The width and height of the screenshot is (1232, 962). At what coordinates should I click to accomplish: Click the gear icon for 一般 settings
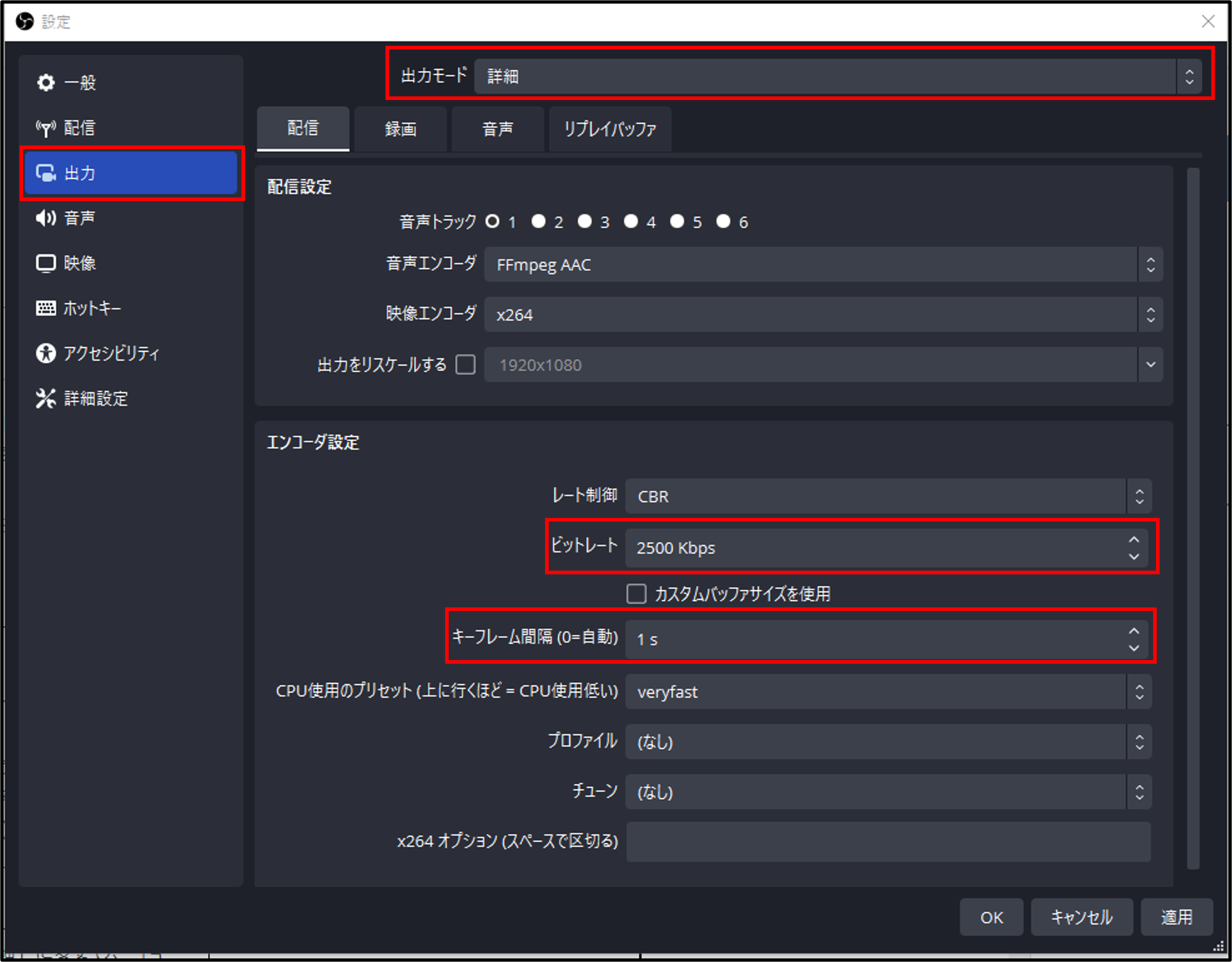(x=46, y=83)
